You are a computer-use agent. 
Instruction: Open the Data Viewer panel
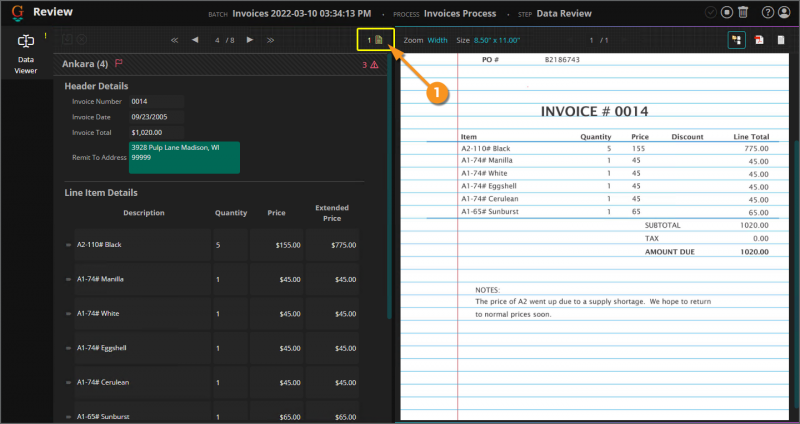(x=25, y=53)
